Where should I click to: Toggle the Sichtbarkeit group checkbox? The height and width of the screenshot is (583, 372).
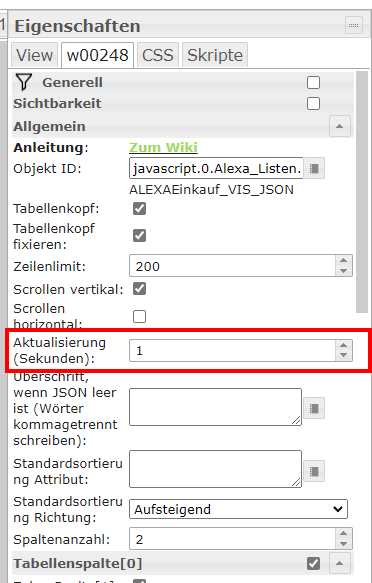[313, 103]
